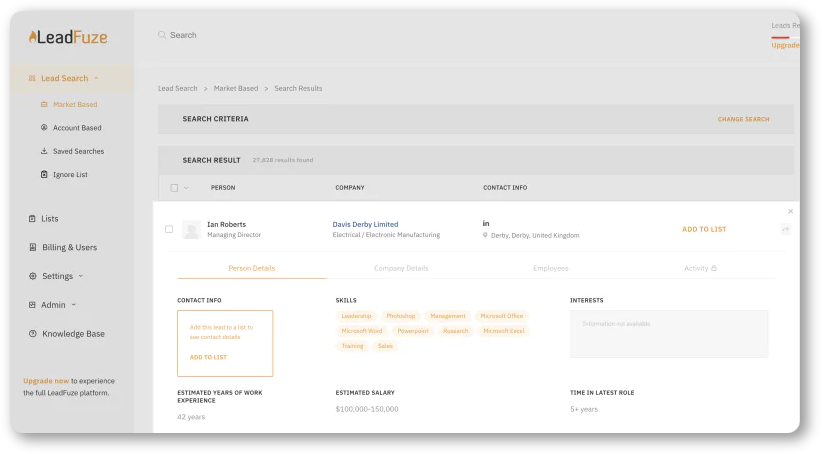Click the search magnifier icon
Viewport: 822px width, 454px height.
(162, 35)
